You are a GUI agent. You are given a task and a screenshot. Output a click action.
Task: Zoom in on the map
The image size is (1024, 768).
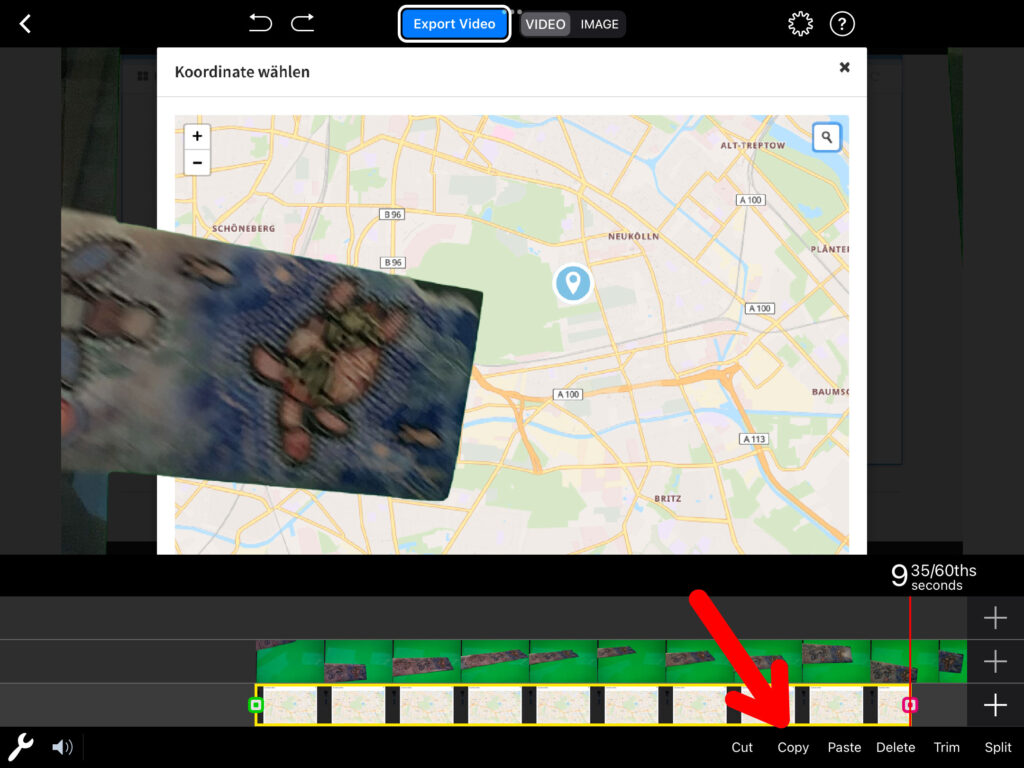coord(197,137)
